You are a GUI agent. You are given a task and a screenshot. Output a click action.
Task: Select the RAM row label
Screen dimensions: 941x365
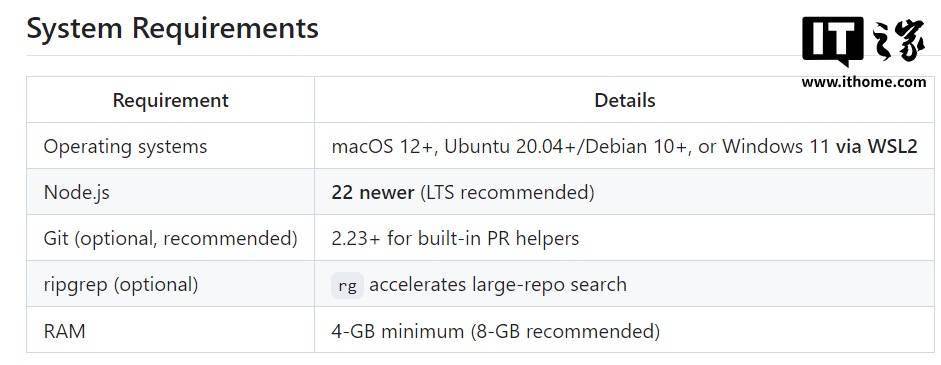(x=64, y=331)
